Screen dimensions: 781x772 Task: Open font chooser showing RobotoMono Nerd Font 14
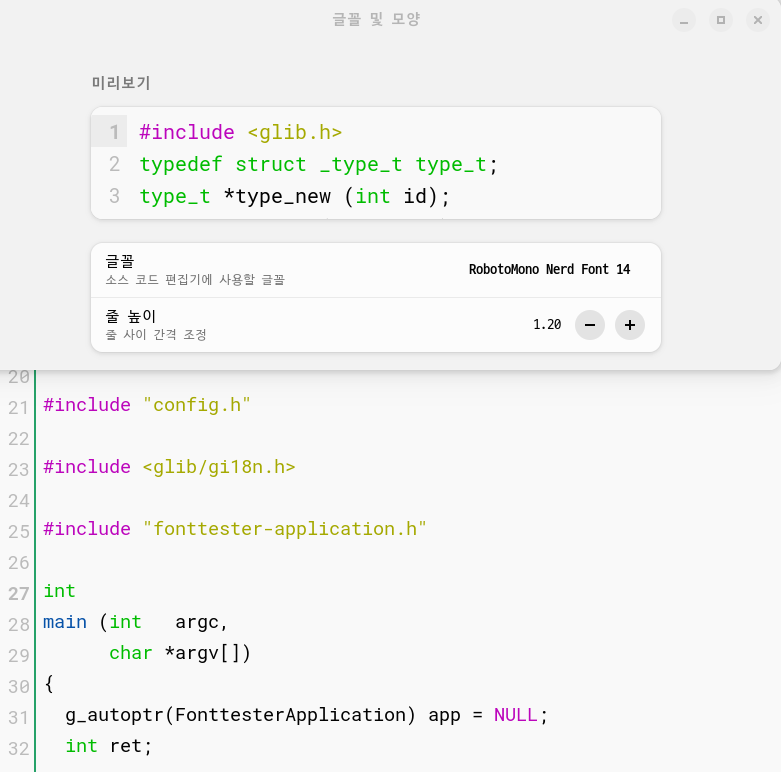click(x=549, y=269)
